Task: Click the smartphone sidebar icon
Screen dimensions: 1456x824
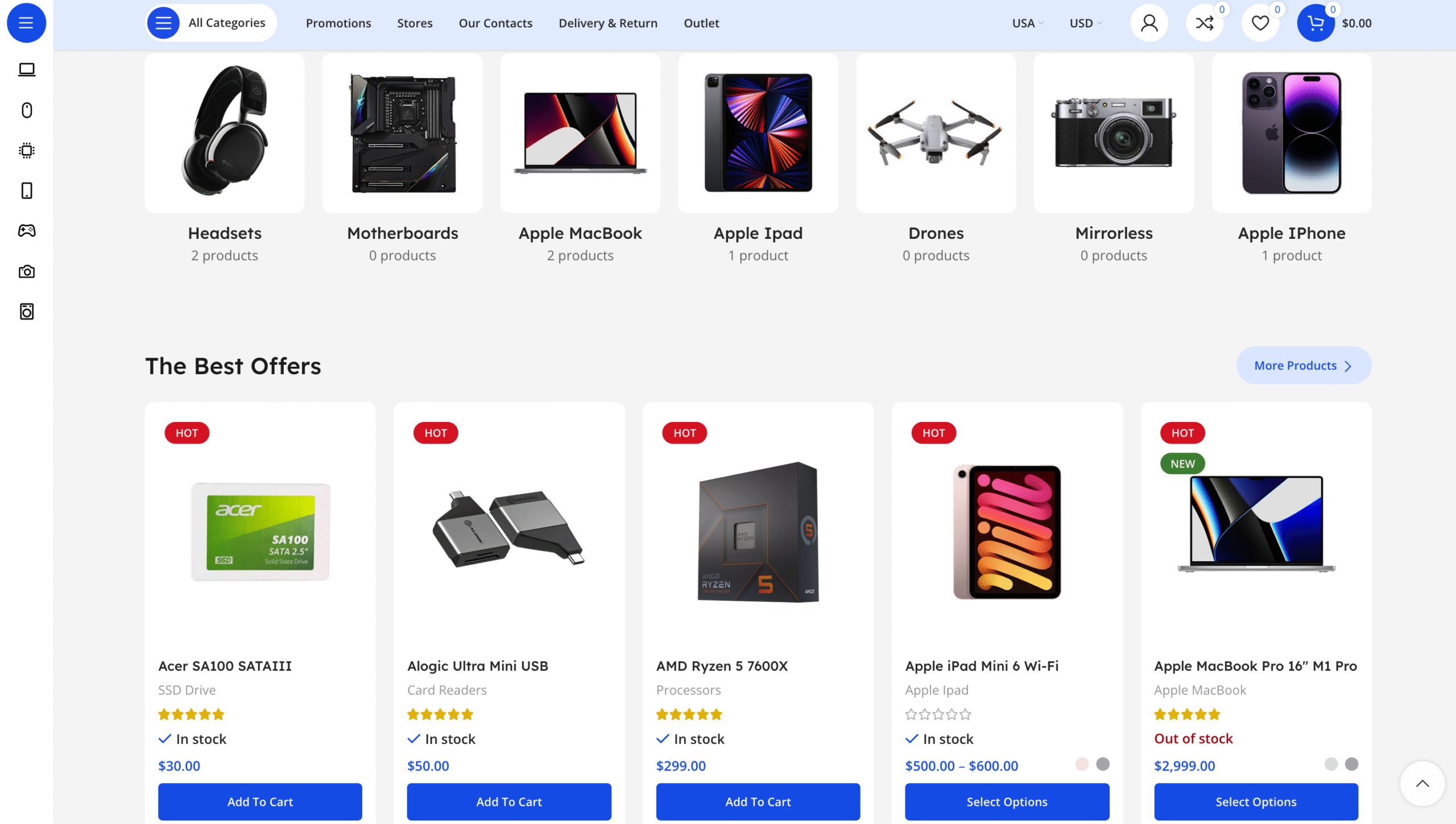Action: 27,191
